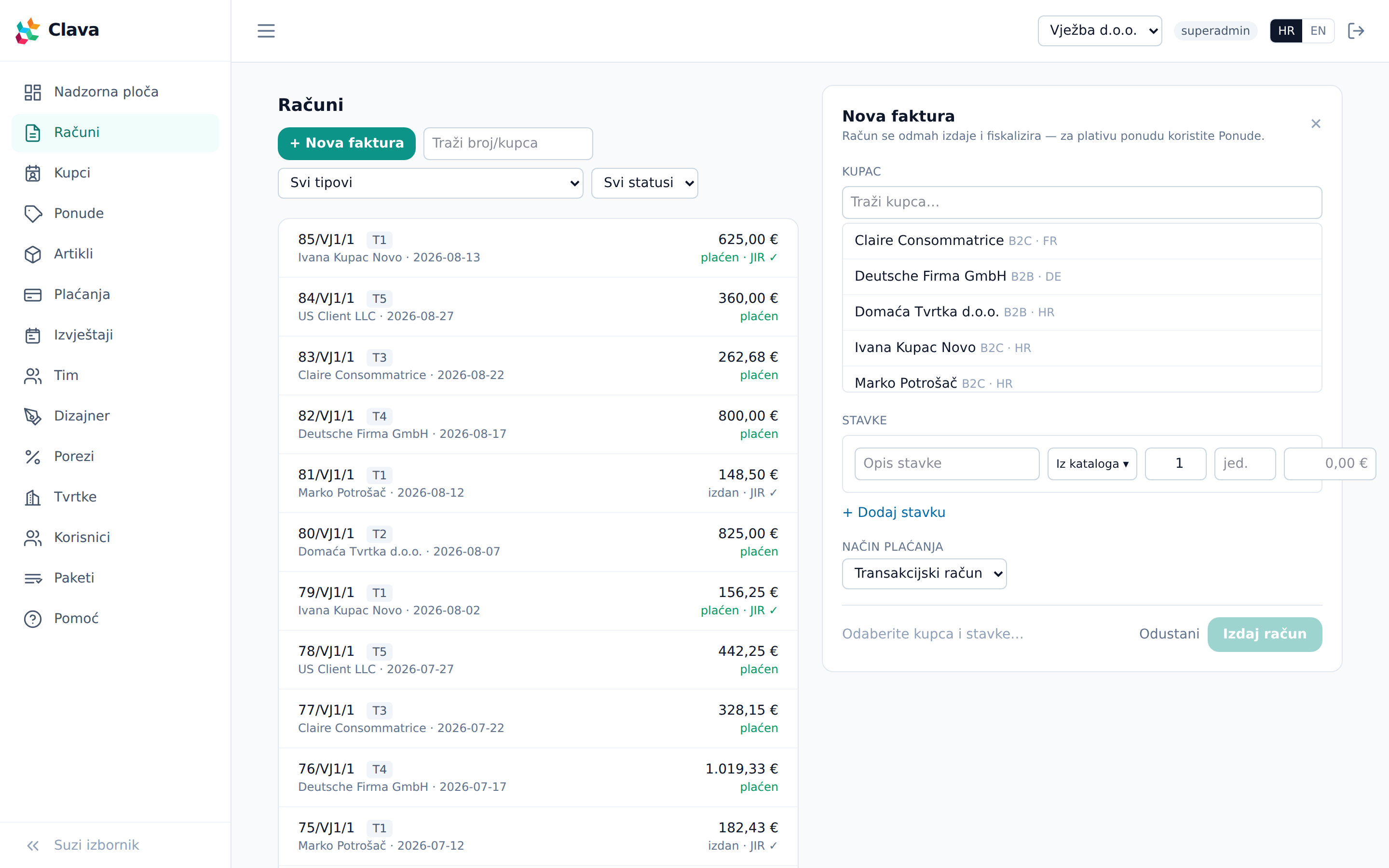The image size is (1389, 868).
Task: Click the Kupci sidebar icon
Action: [33, 173]
